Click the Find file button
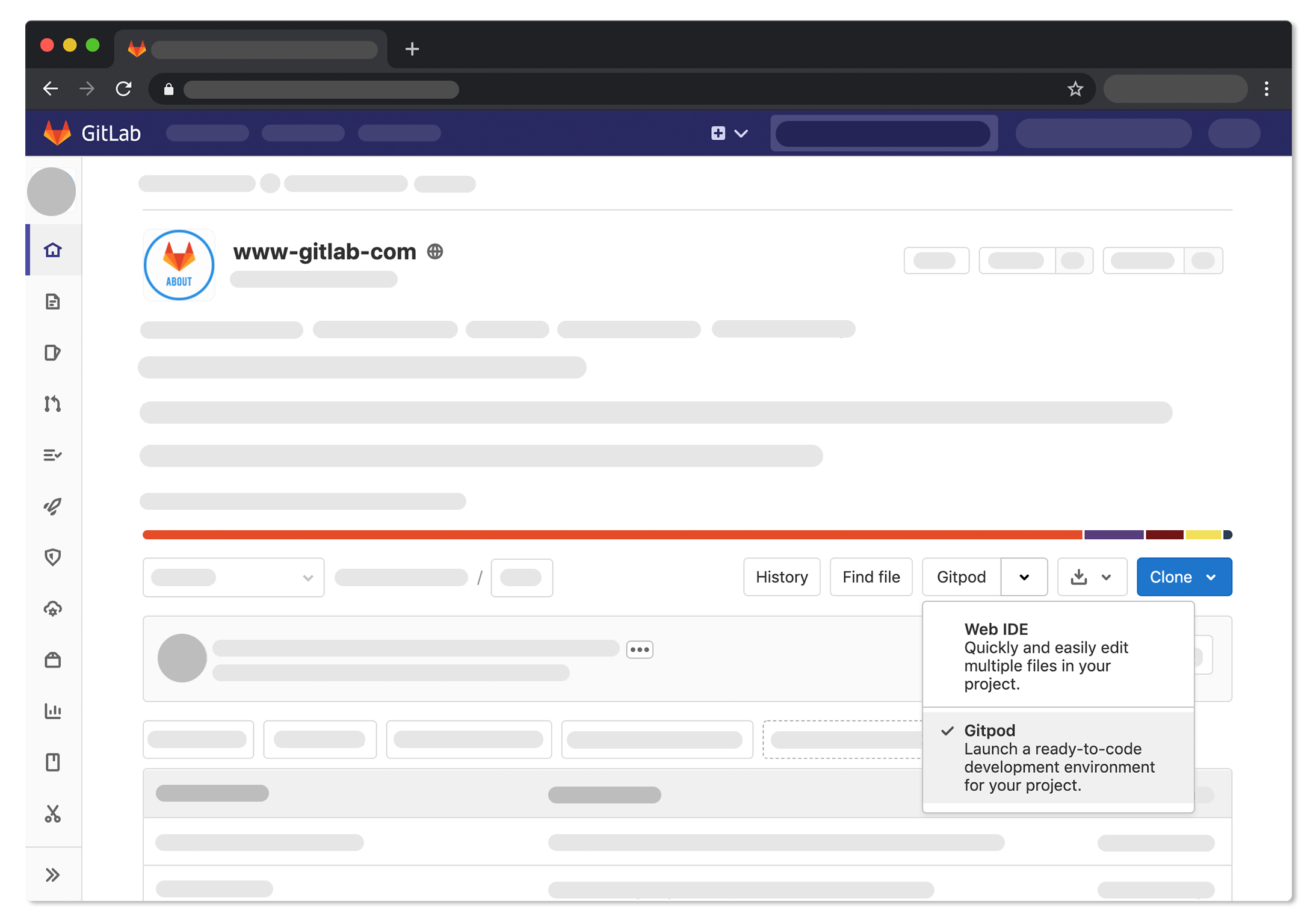Screen dimensions: 1316x922 pos(871,577)
